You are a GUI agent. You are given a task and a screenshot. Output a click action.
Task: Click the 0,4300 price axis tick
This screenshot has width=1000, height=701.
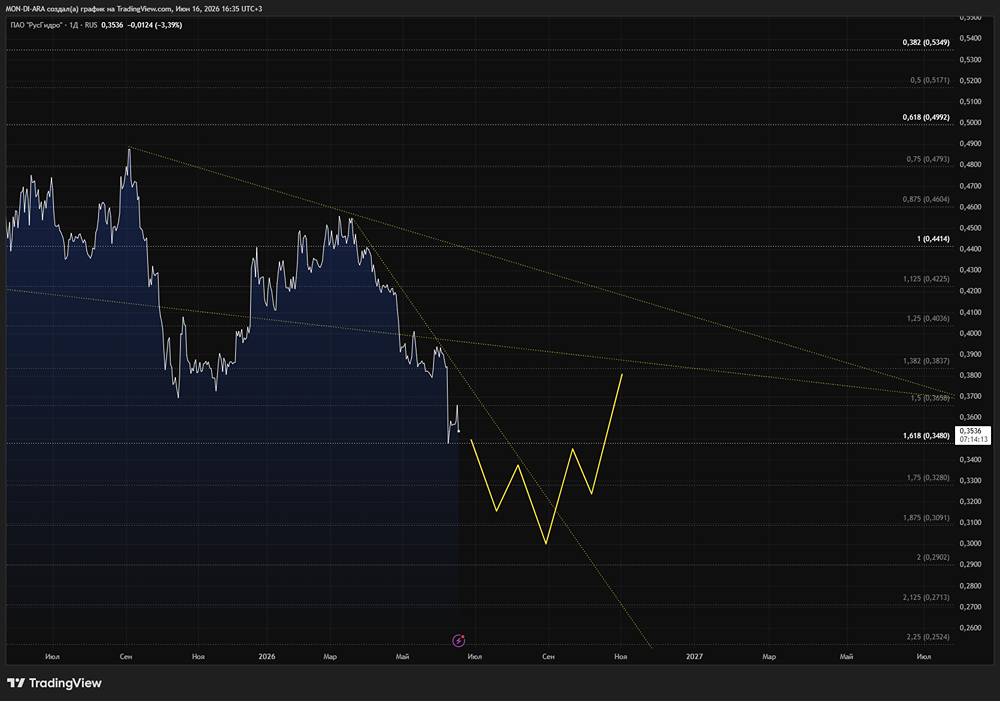click(970, 270)
